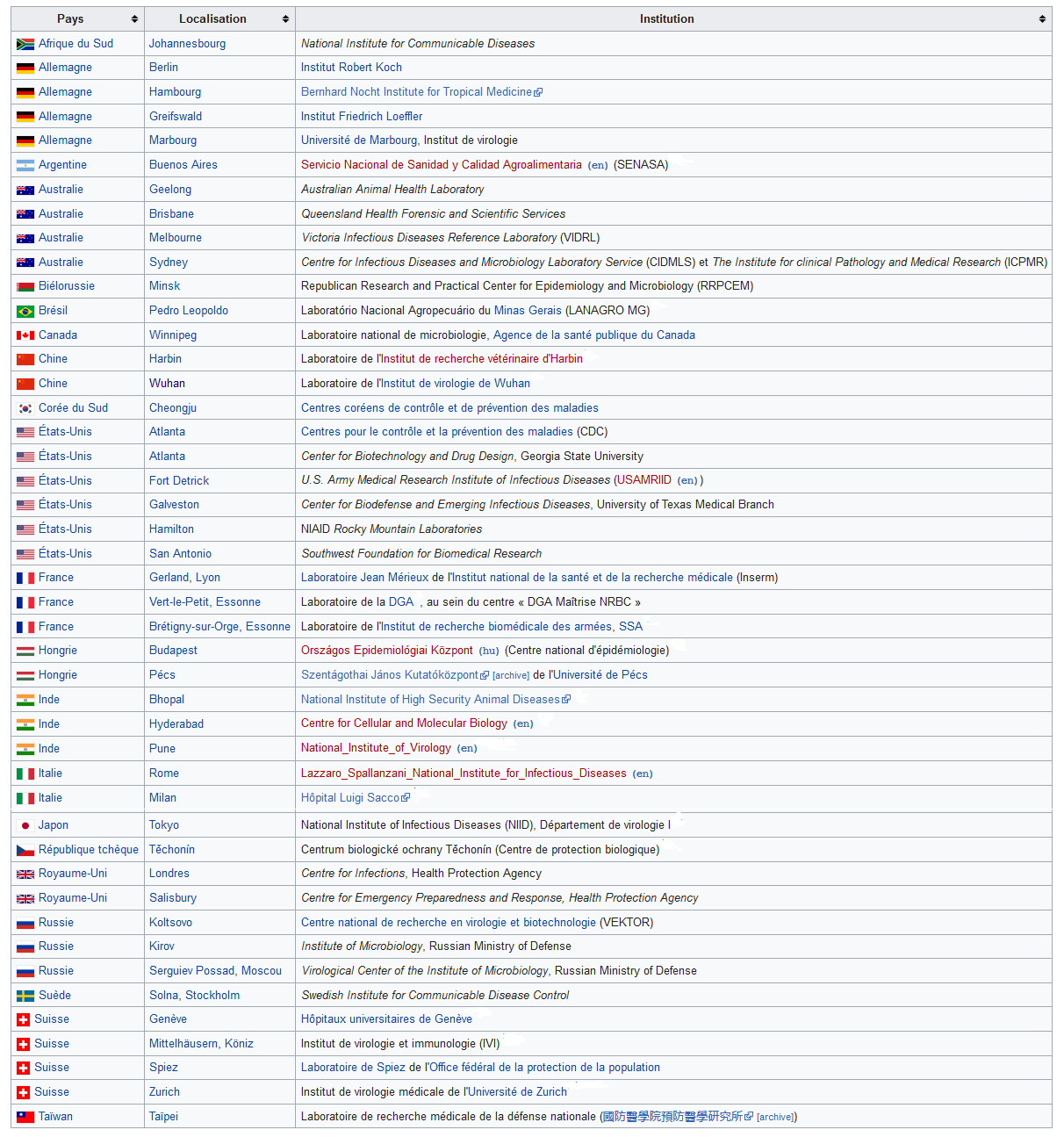Sort the table by the Localisation column arrows
The width and height of the screenshot is (1064, 1137).
pyautogui.click(x=285, y=19)
